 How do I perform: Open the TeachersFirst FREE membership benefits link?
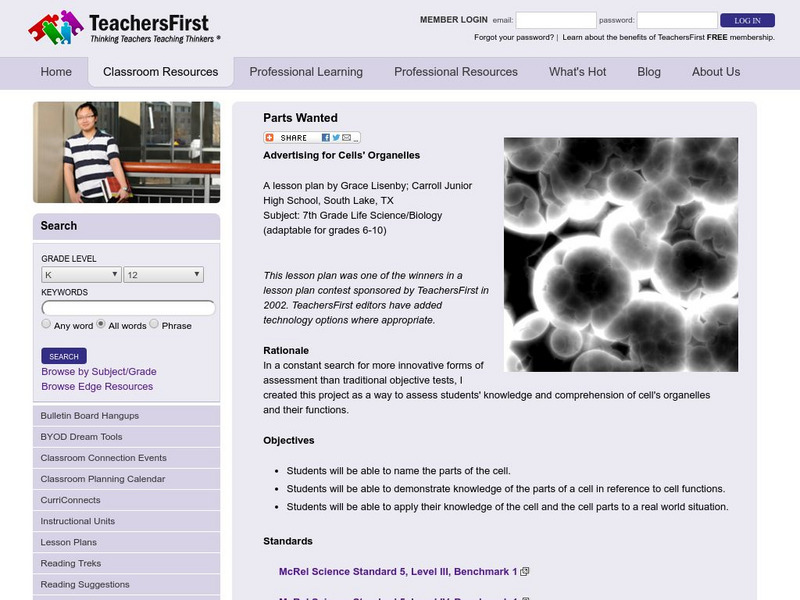click(x=668, y=37)
